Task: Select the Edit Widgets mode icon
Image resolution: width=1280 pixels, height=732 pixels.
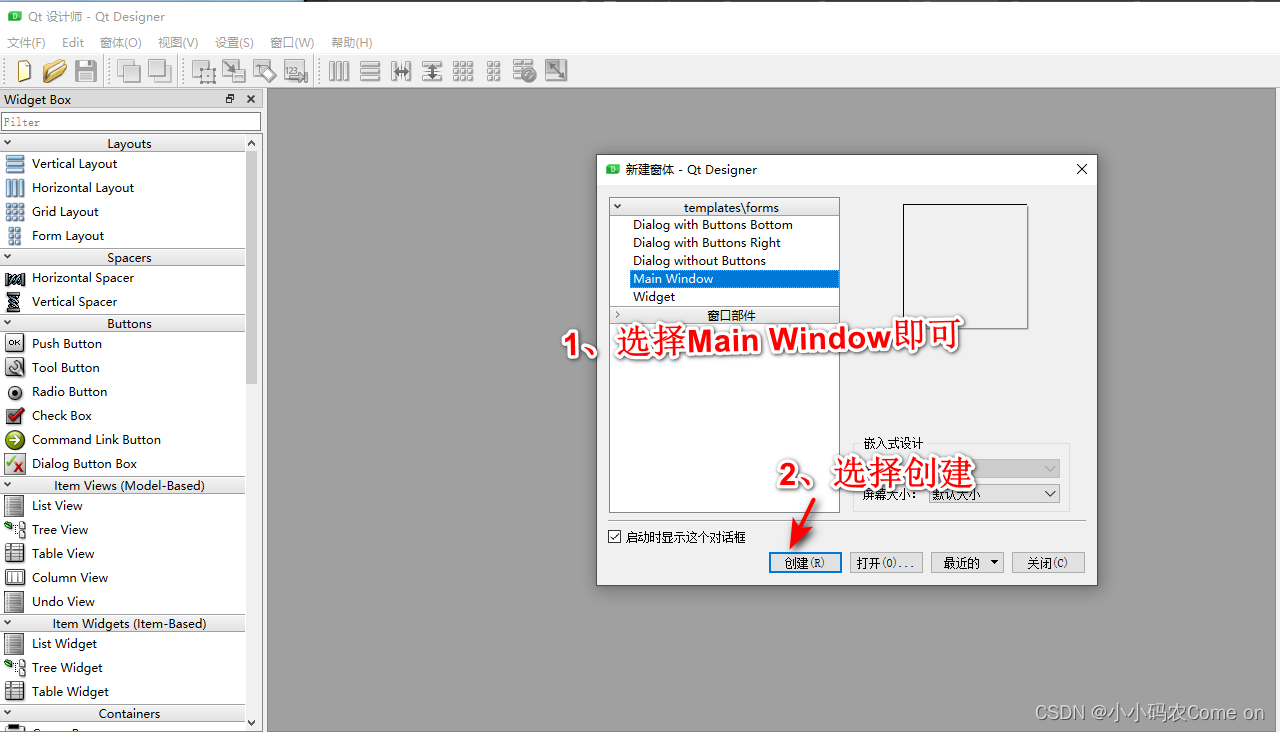Action: (x=204, y=71)
